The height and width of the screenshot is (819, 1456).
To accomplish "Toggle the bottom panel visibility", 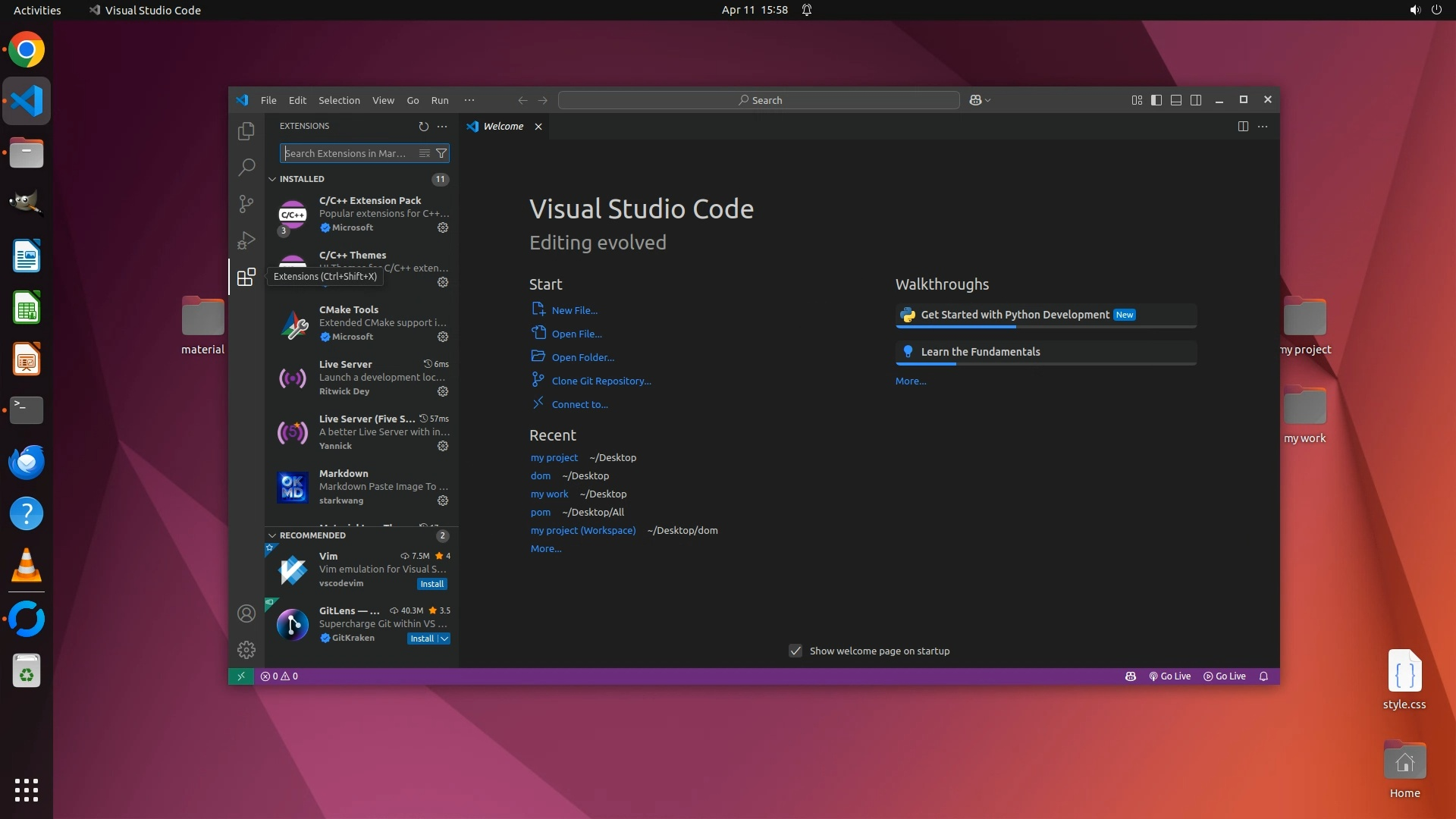I will click(x=1175, y=100).
